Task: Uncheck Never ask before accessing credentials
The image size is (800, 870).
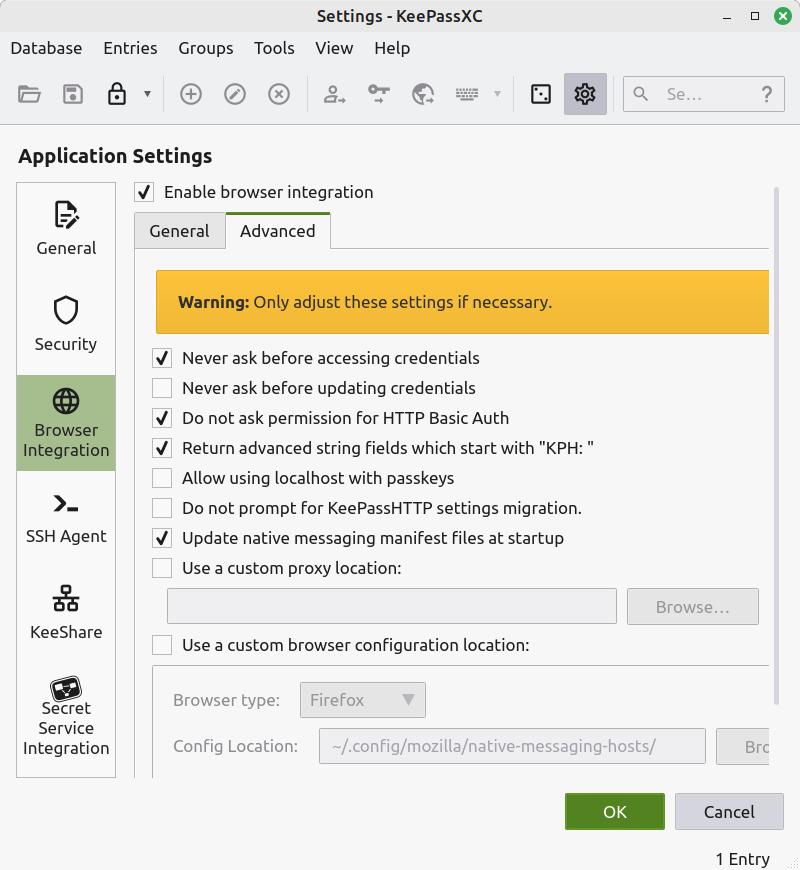Action: (x=162, y=358)
